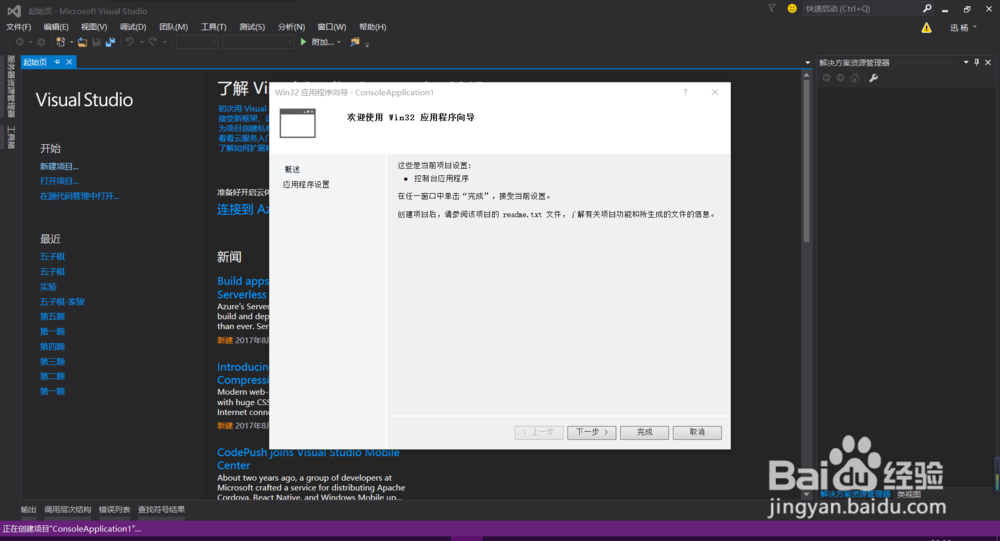This screenshot has width=1000, height=541.
Task: Click 取消 button in wizard
Action: pyautogui.click(x=697, y=433)
